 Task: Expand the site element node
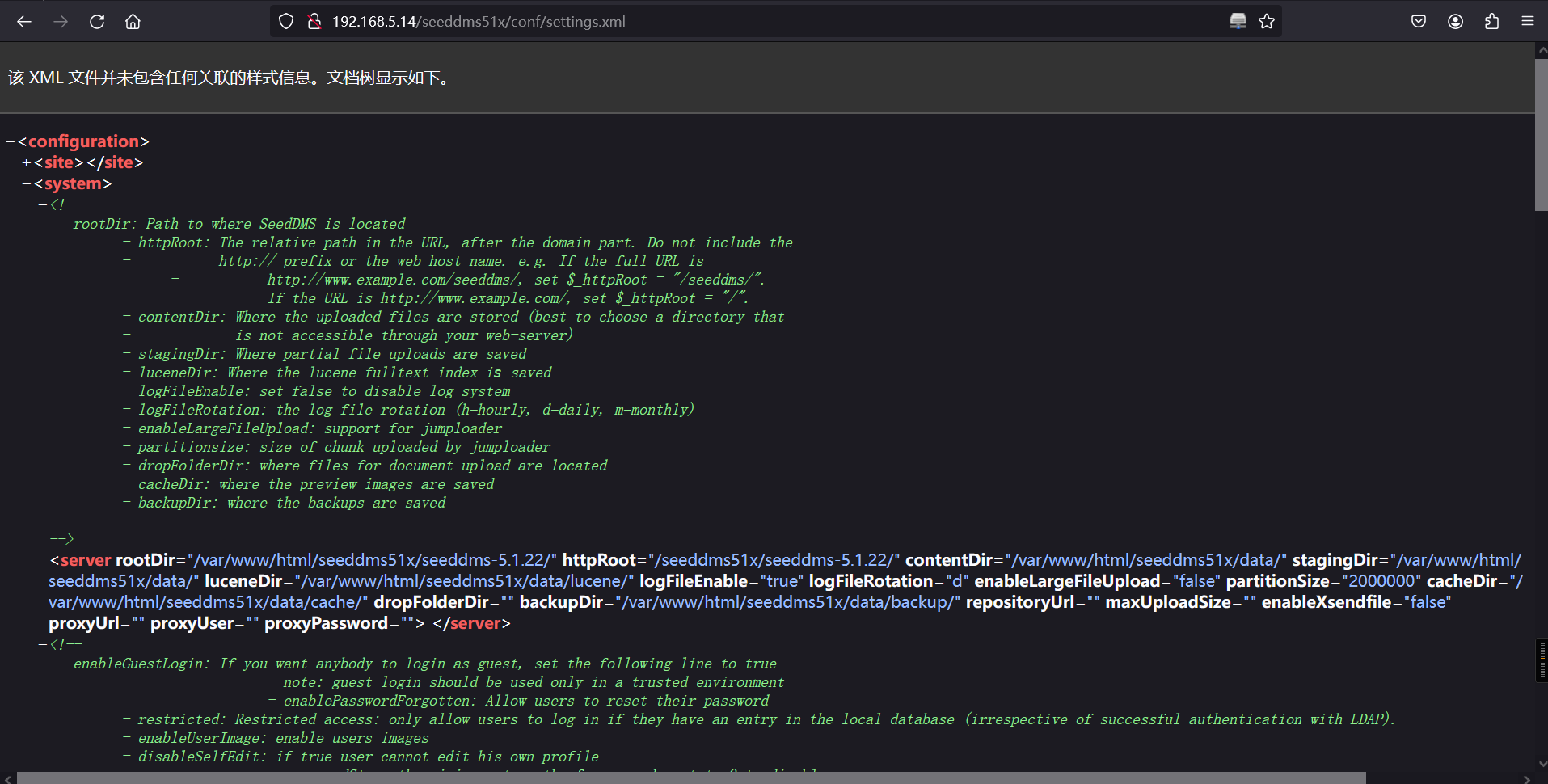point(27,162)
